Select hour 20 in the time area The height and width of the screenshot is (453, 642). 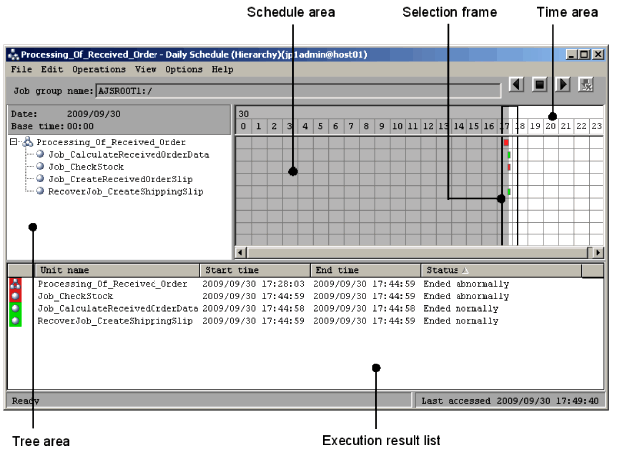point(550,126)
